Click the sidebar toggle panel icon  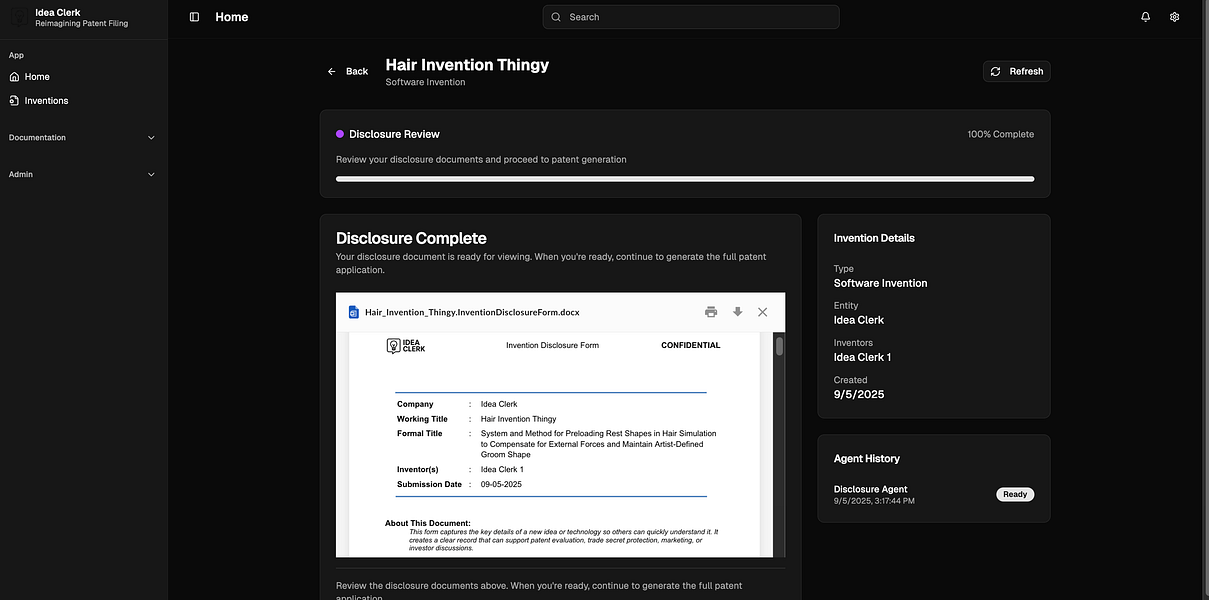(x=194, y=17)
